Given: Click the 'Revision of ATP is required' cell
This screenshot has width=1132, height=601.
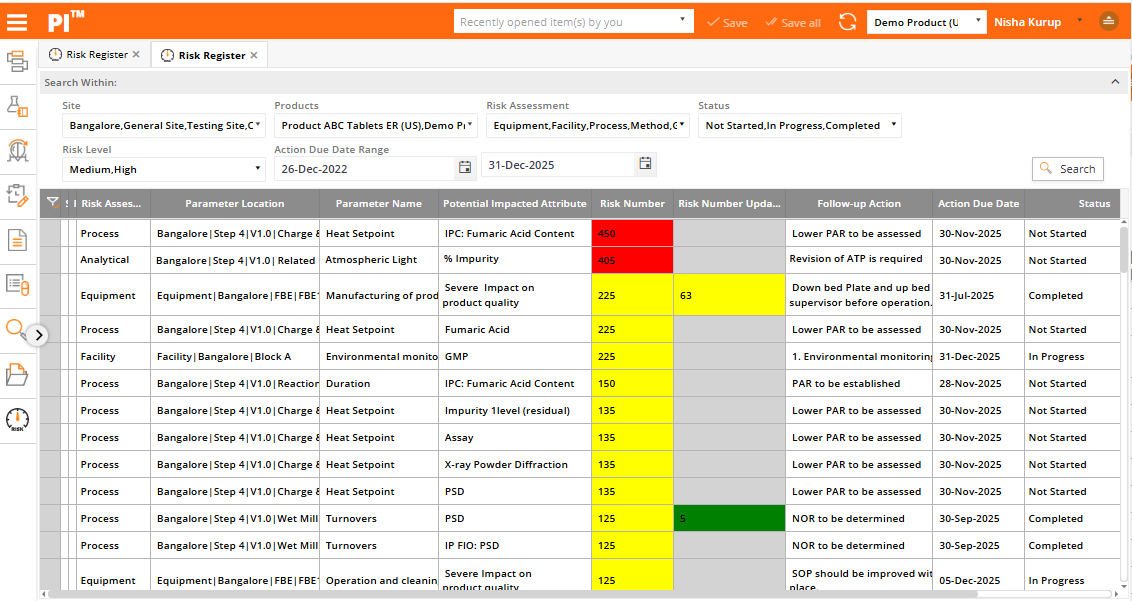Looking at the screenshot, I should (x=858, y=259).
